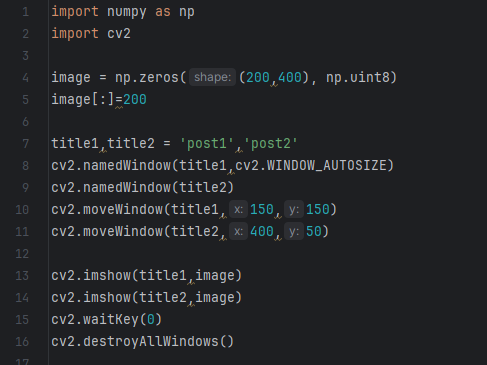This screenshot has height=365, width=487.
Task: Click x: hint before 400
Action: tap(238, 231)
